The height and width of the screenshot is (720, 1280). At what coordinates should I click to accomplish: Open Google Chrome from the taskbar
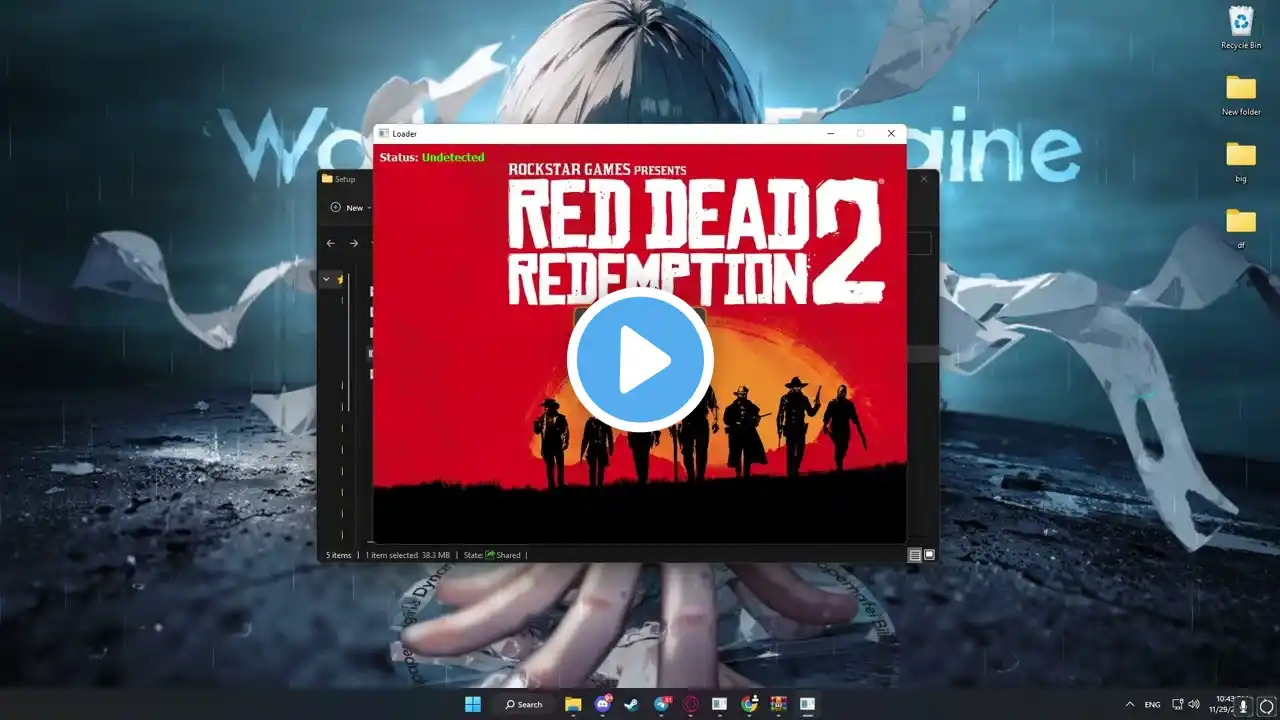pos(749,704)
